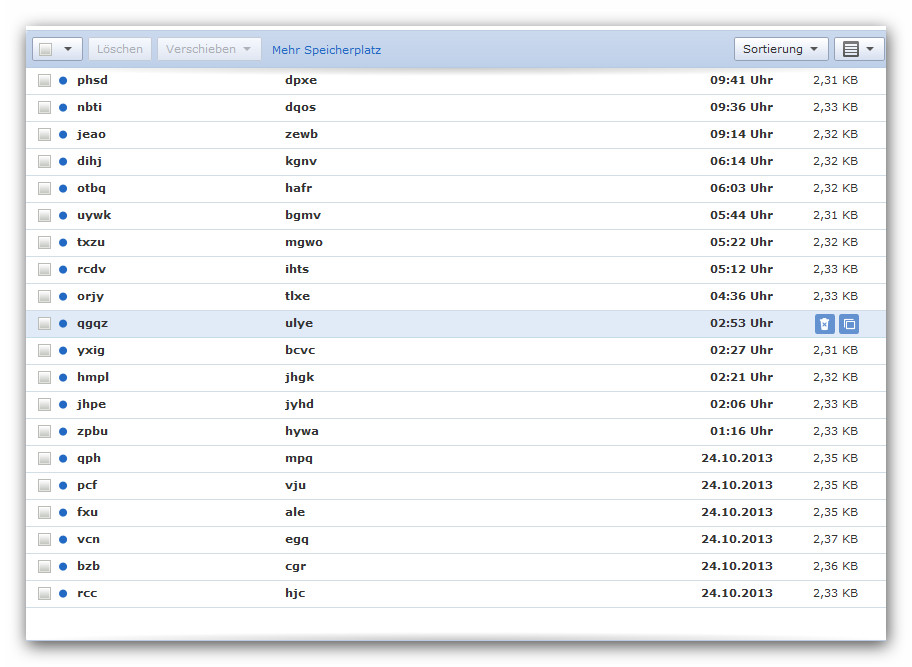Mark yxig as read via its dot

point(63,350)
